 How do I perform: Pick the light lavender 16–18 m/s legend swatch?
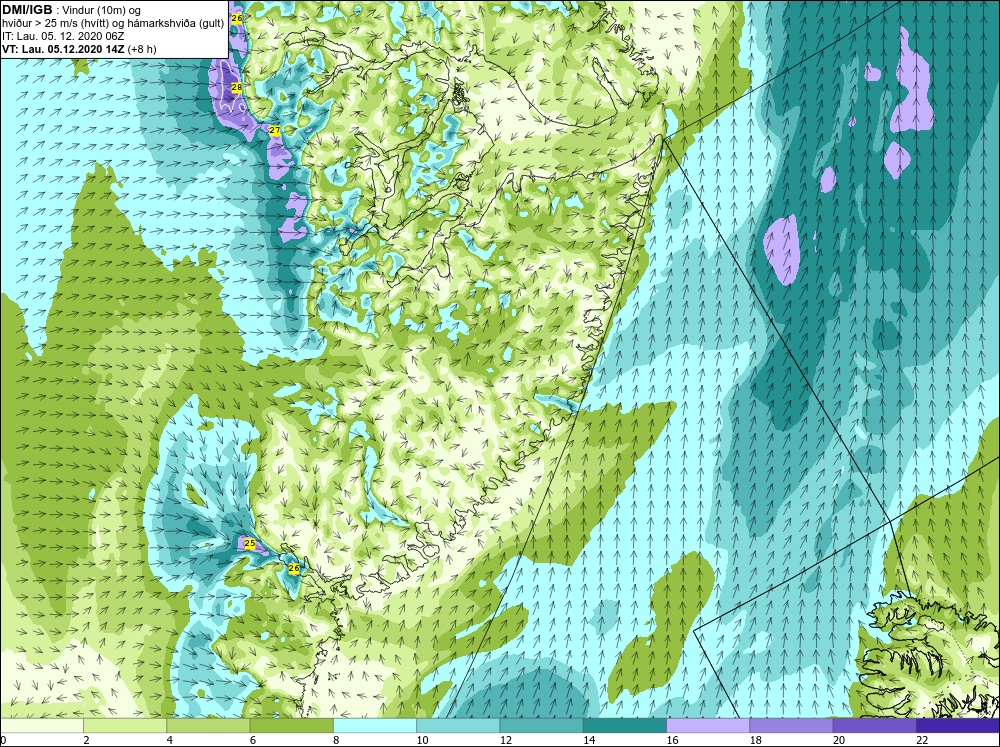708,726
